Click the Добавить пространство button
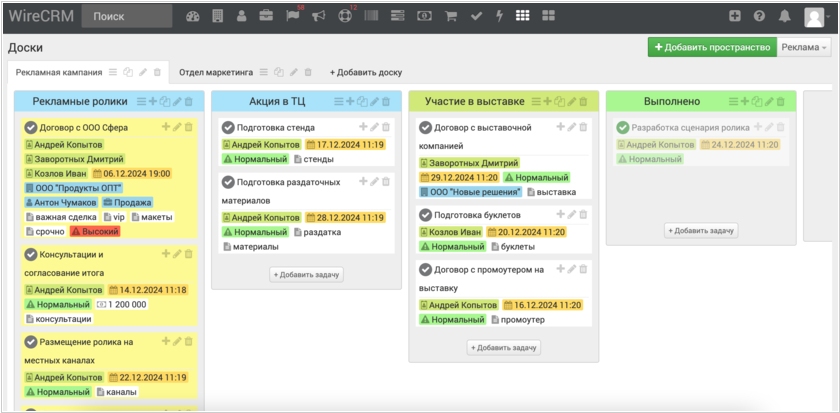 point(712,47)
